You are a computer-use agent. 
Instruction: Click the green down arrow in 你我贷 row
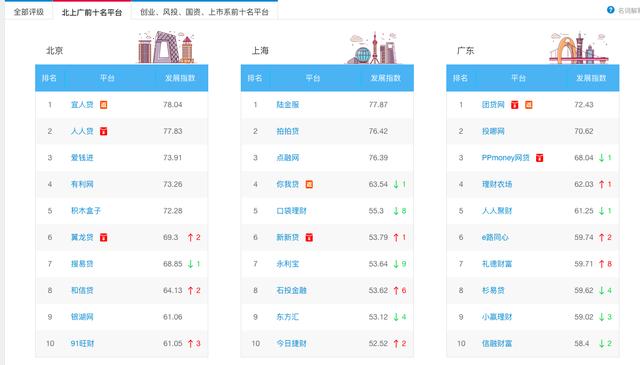(x=396, y=185)
